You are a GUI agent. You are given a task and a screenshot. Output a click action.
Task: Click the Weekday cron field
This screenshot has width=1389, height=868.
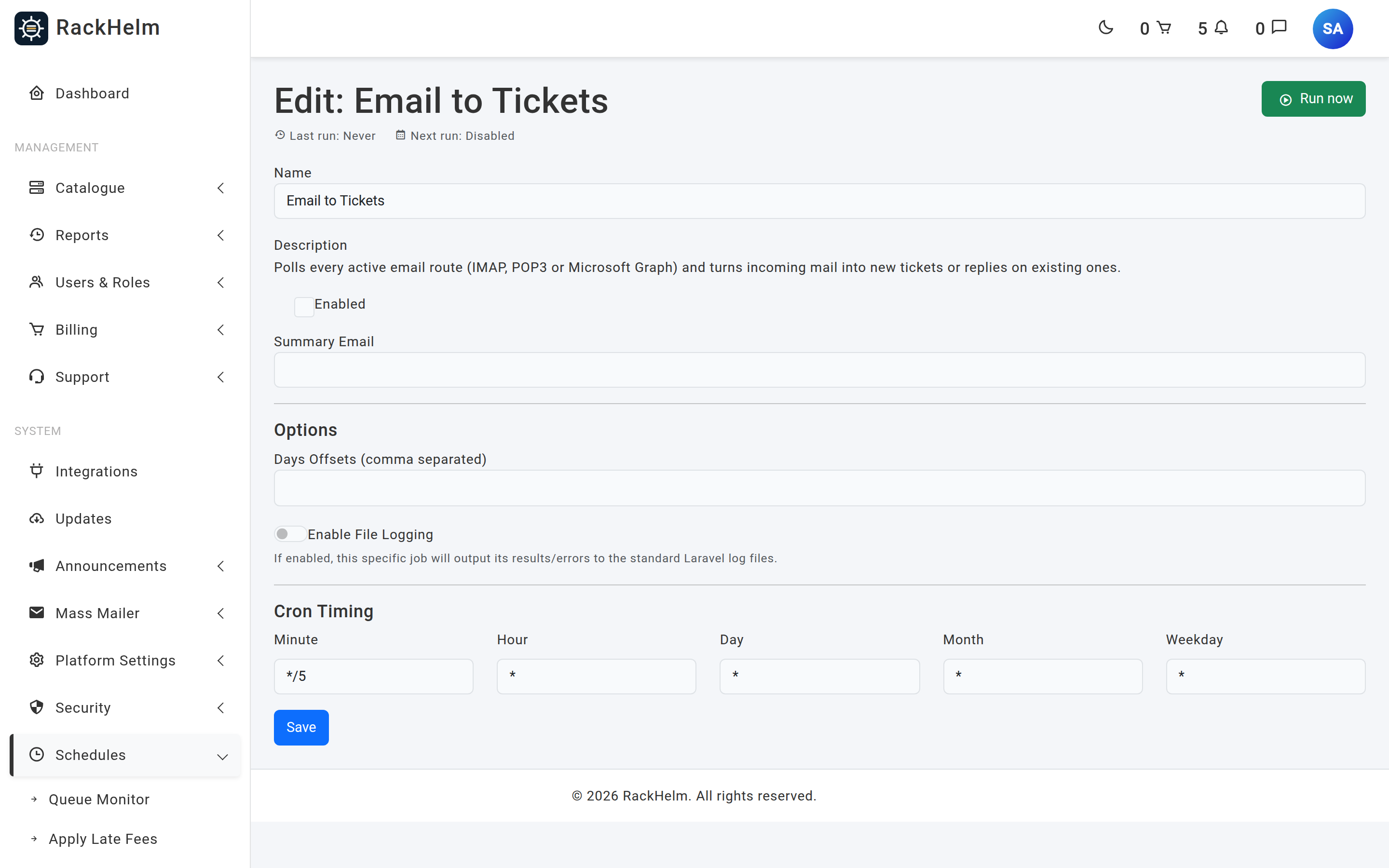tap(1266, 676)
